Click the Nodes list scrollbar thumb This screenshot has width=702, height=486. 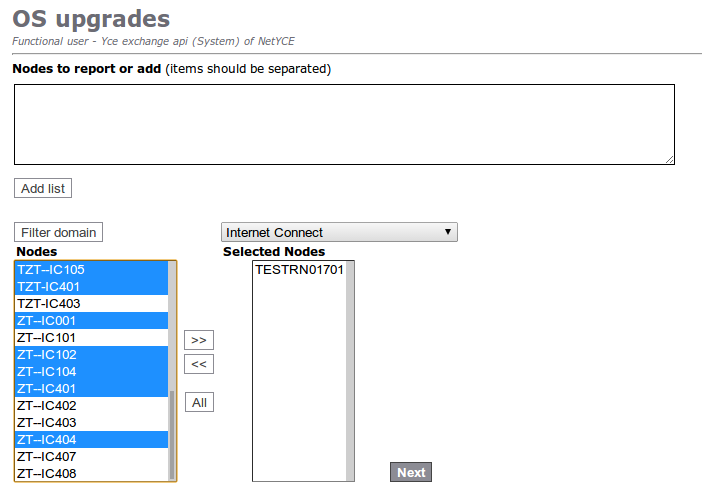172,433
